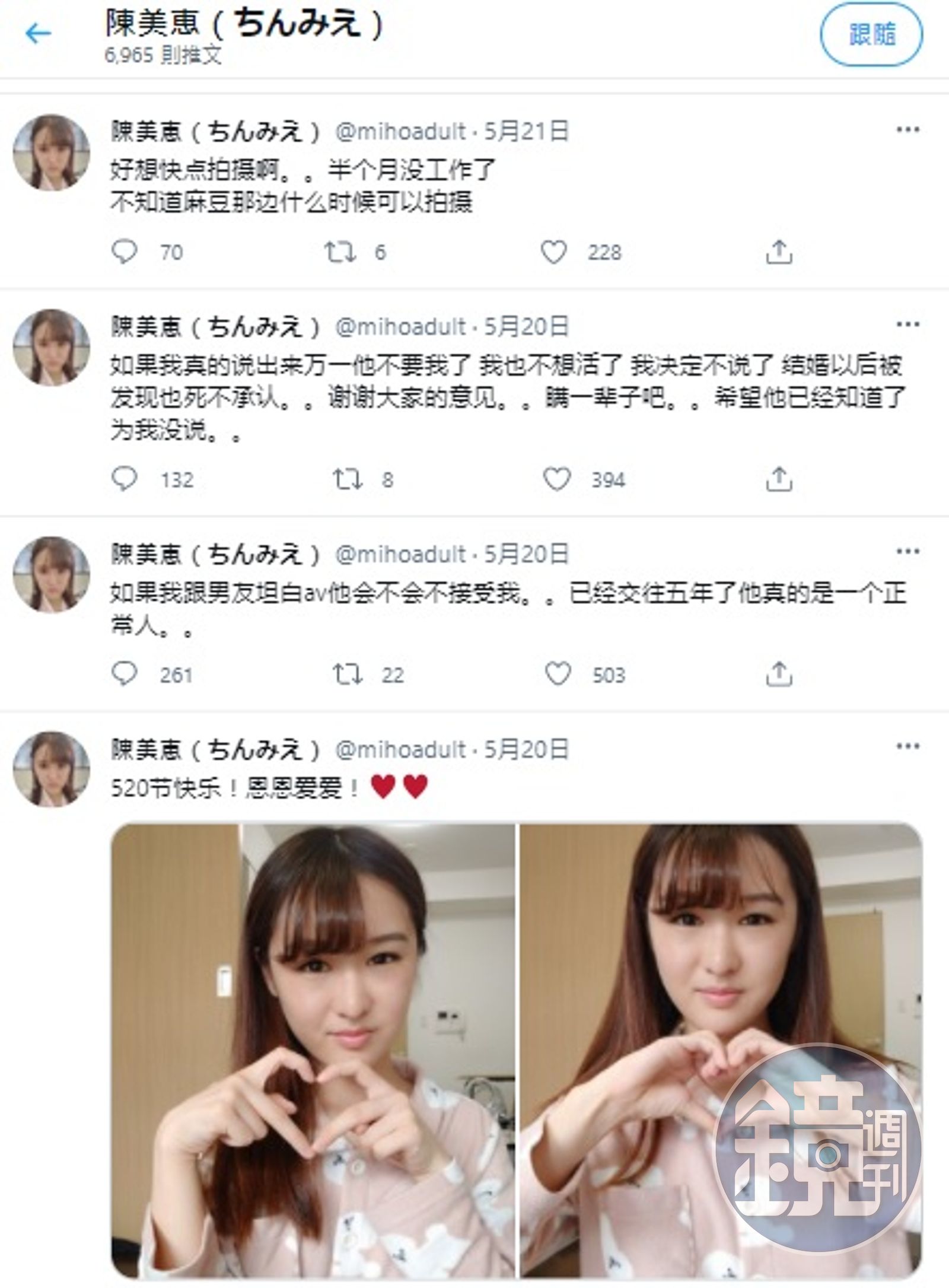Open the @mihoadult handle on the first tweet
The image size is (949, 1288).
400,131
